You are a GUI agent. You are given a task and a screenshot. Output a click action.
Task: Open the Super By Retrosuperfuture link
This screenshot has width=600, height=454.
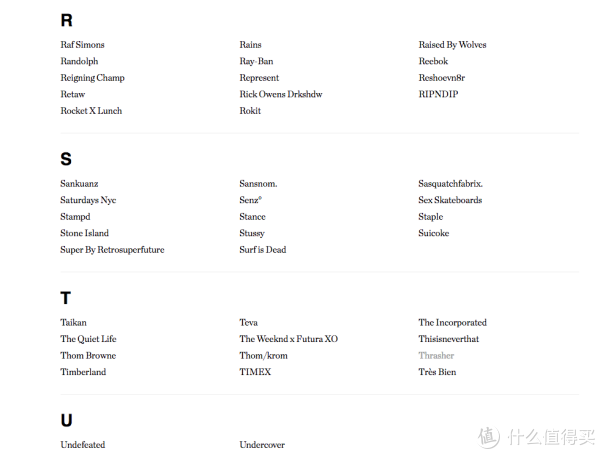112,250
